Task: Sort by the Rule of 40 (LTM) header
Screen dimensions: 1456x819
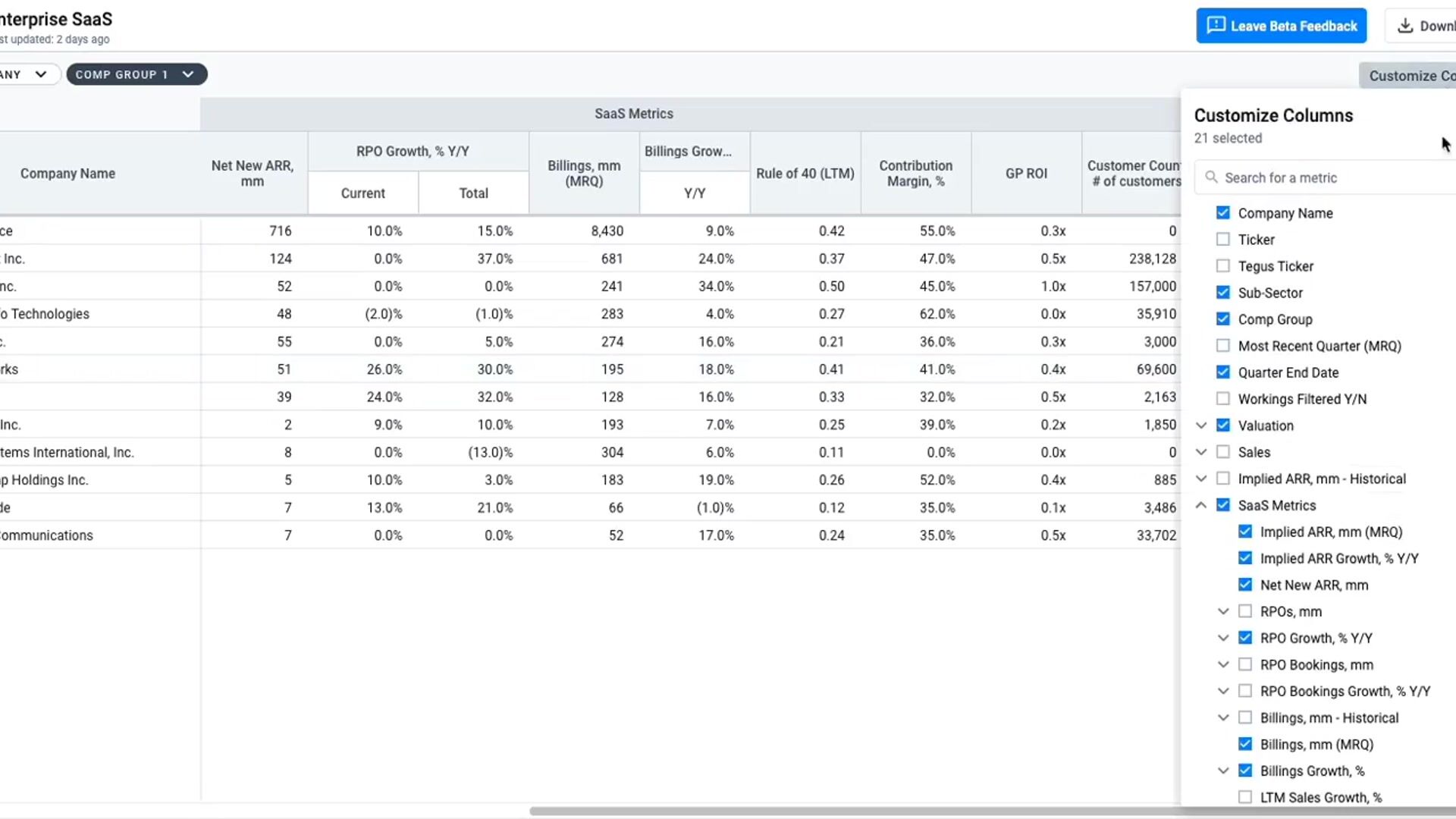Action: 805,173
